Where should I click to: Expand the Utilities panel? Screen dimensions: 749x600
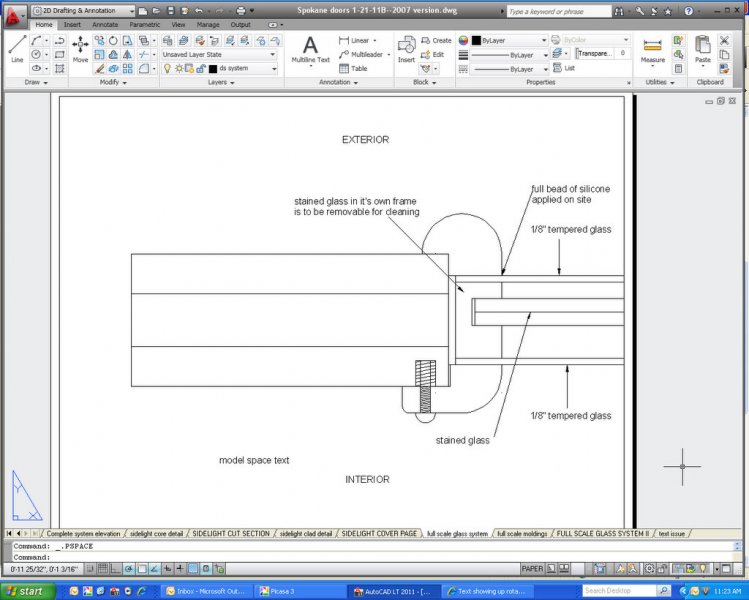(660, 82)
